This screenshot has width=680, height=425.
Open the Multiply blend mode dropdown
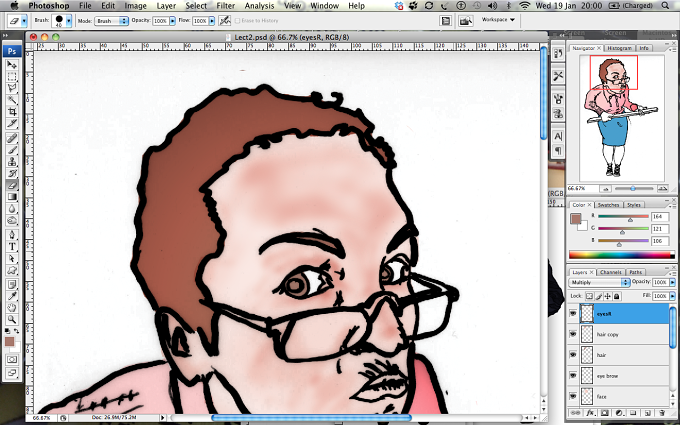tap(599, 282)
